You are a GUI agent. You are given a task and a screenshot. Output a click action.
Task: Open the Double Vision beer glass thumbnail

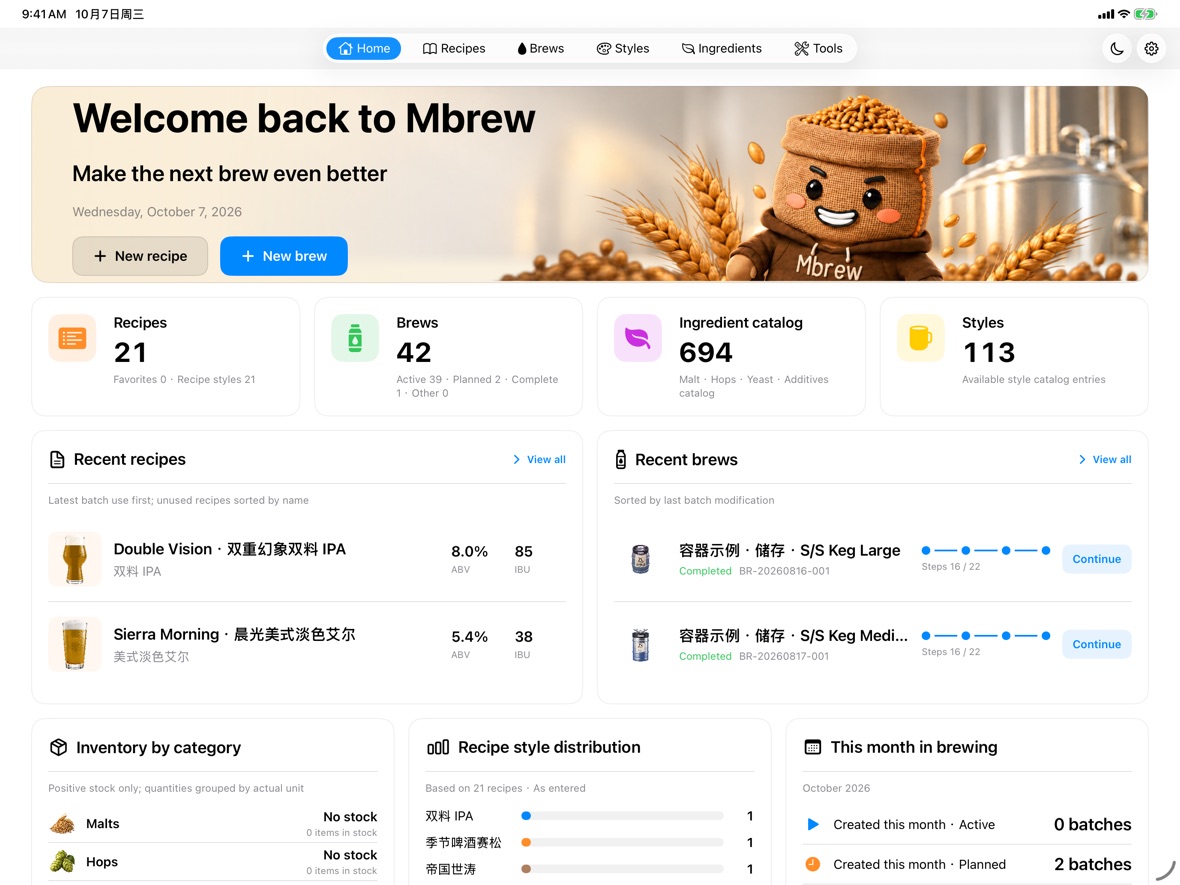[75, 559]
